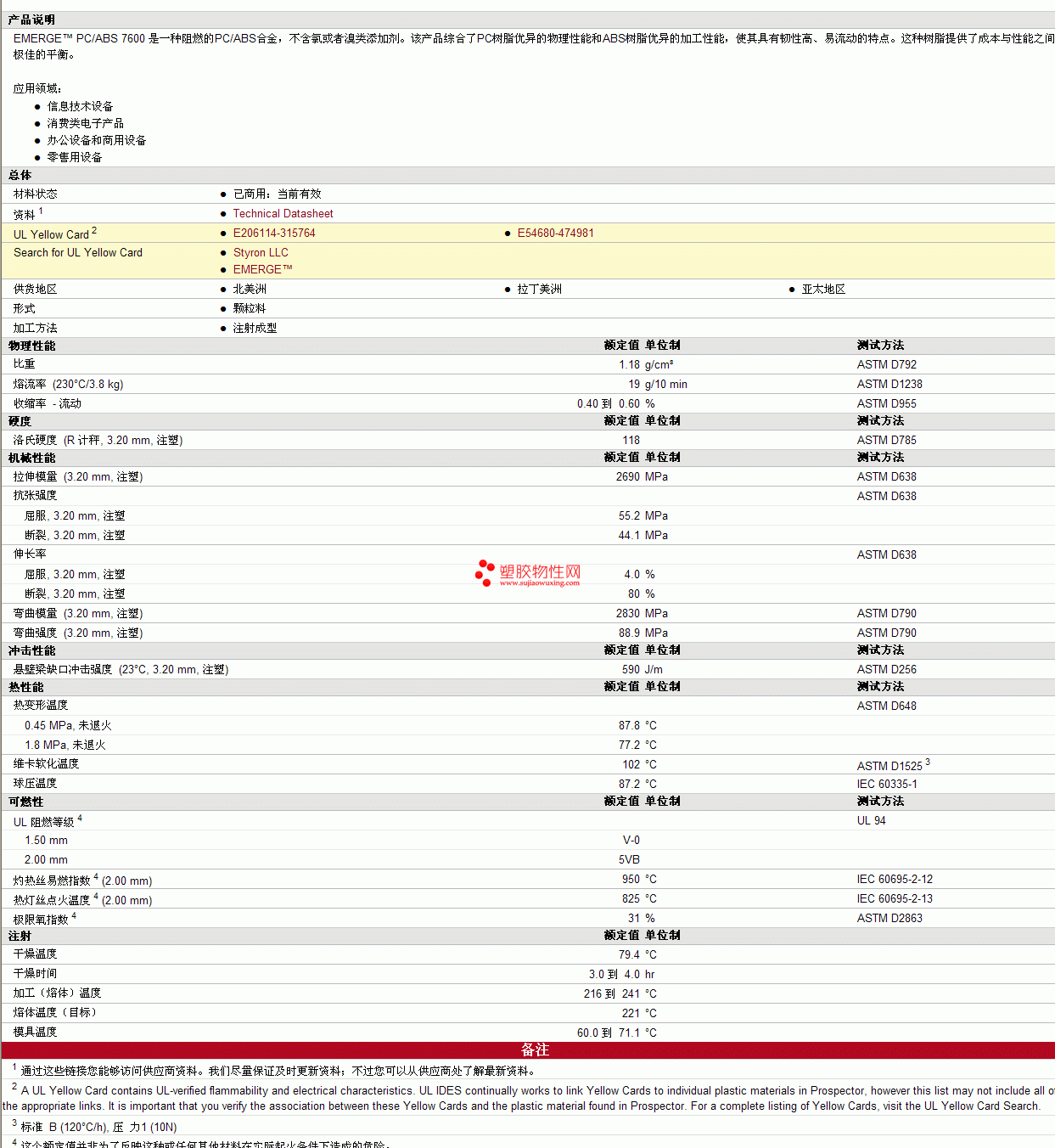Screen dimensions: 1055x1148
Task: Select the flexural strength value 88.9
Action: point(629,633)
